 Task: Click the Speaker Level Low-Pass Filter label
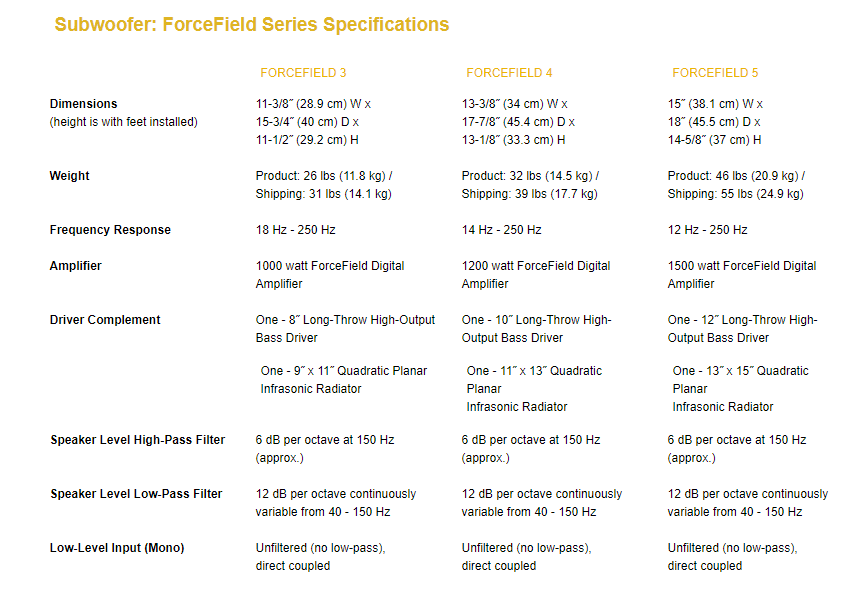(136, 494)
